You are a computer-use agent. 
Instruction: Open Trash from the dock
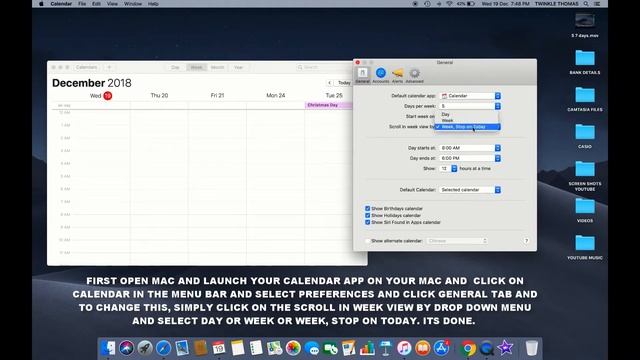(x=531, y=348)
